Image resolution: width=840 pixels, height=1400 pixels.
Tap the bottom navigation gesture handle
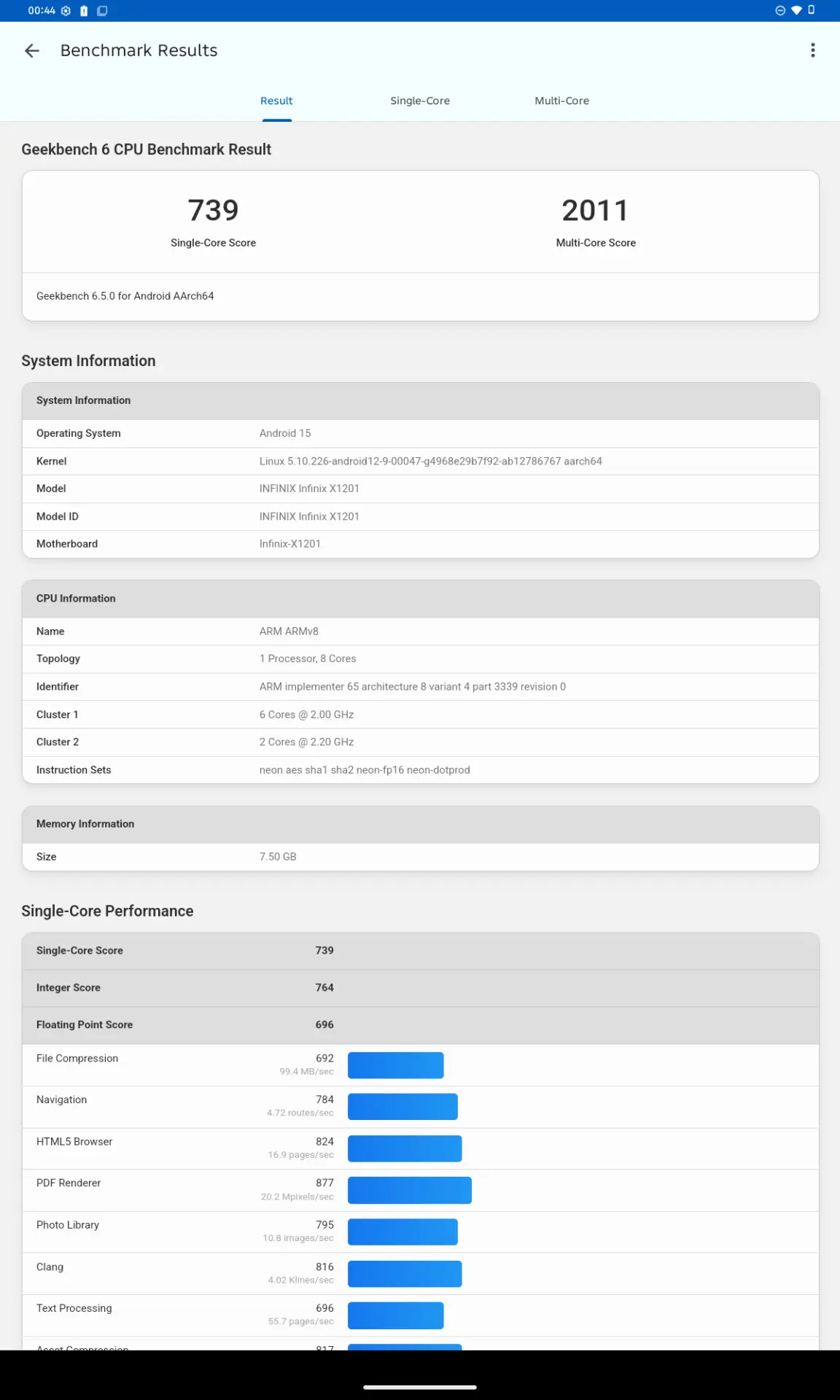click(420, 1387)
